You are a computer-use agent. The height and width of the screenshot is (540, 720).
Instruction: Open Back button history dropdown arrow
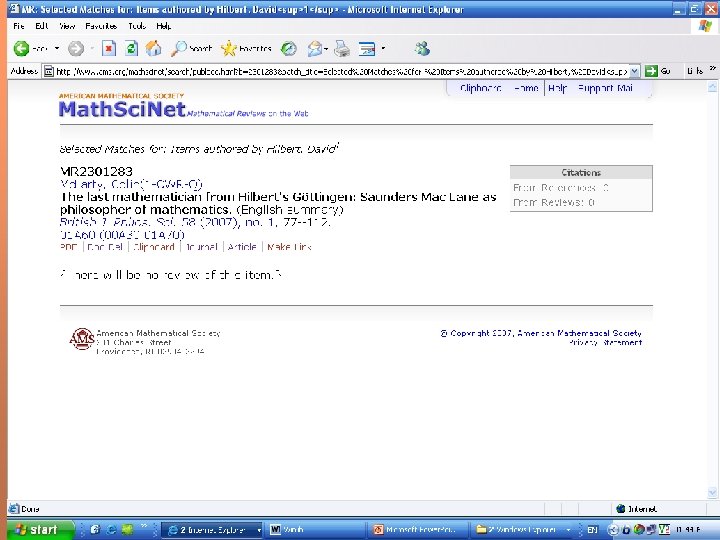pyautogui.click(x=57, y=48)
